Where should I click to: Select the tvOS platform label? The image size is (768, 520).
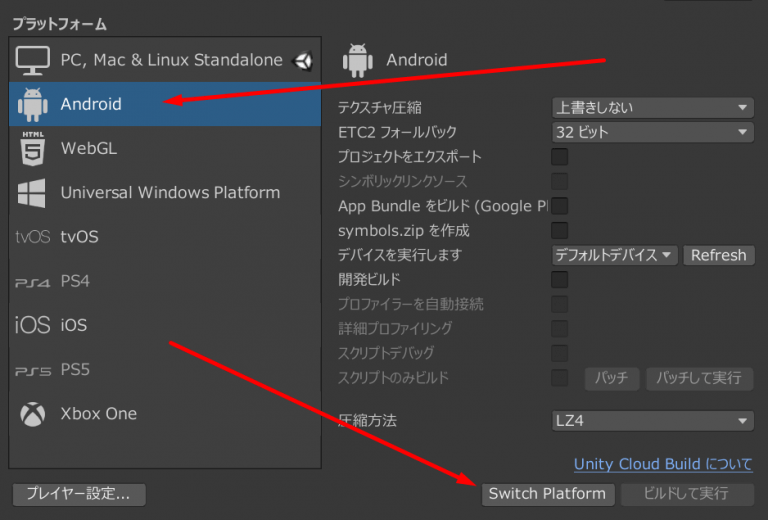coord(79,237)
